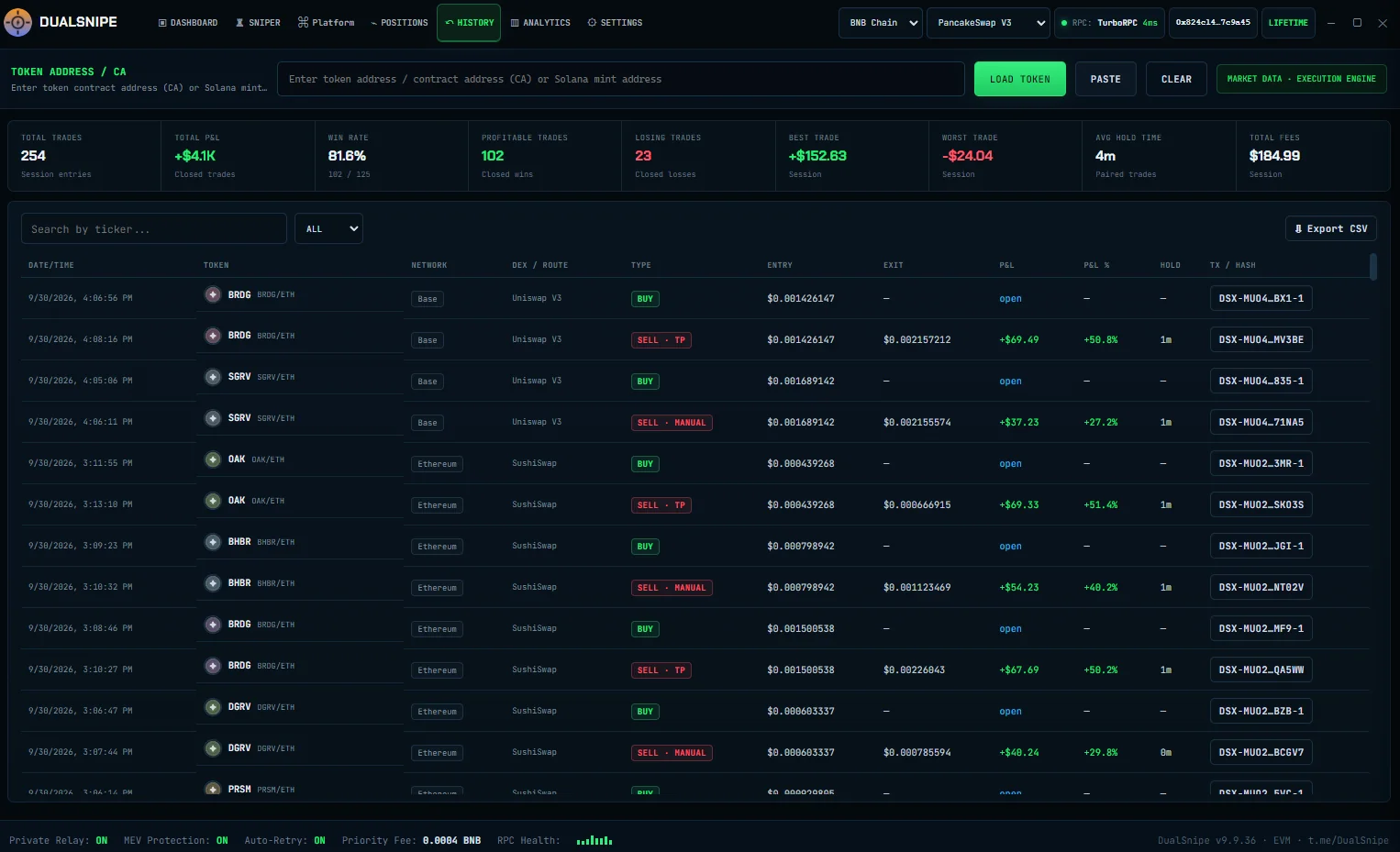Viewport: 1400px width, 852px height.
Task: Click the SGRV token icon at 4:05:06 PM
Action: coord(213,377)
